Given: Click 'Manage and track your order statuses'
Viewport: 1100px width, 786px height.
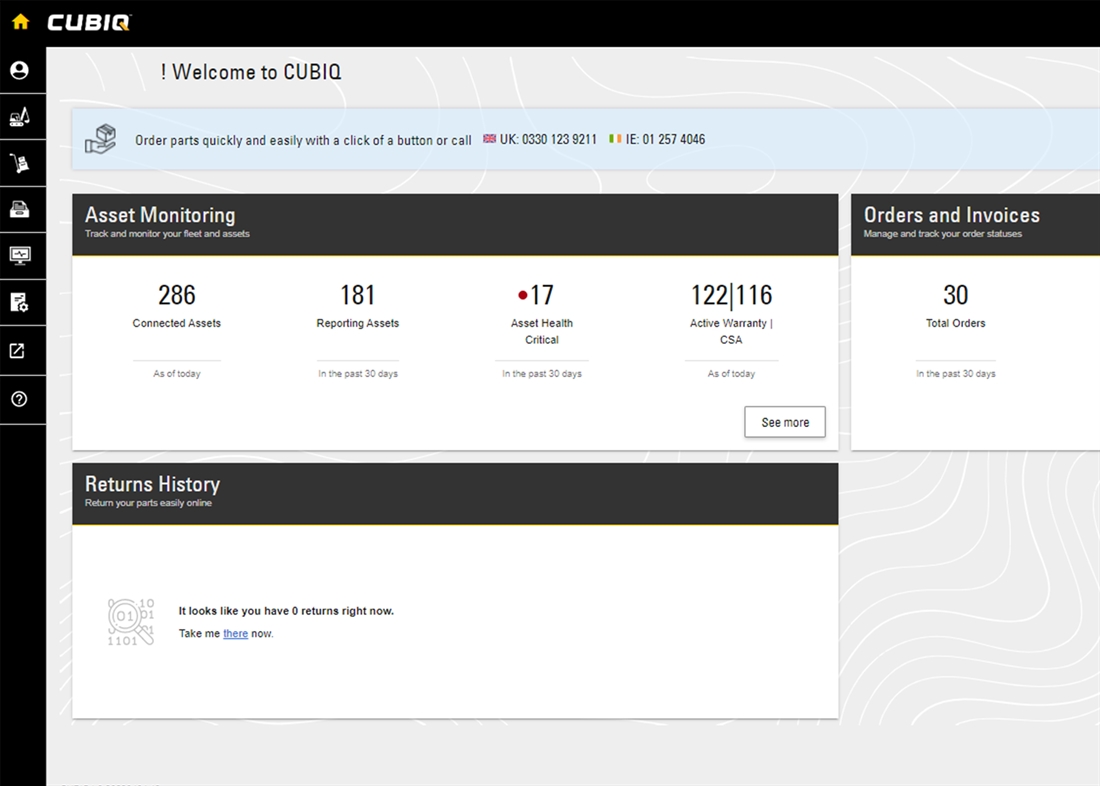Looking at the screenshot, I should (x=942, y=234).
